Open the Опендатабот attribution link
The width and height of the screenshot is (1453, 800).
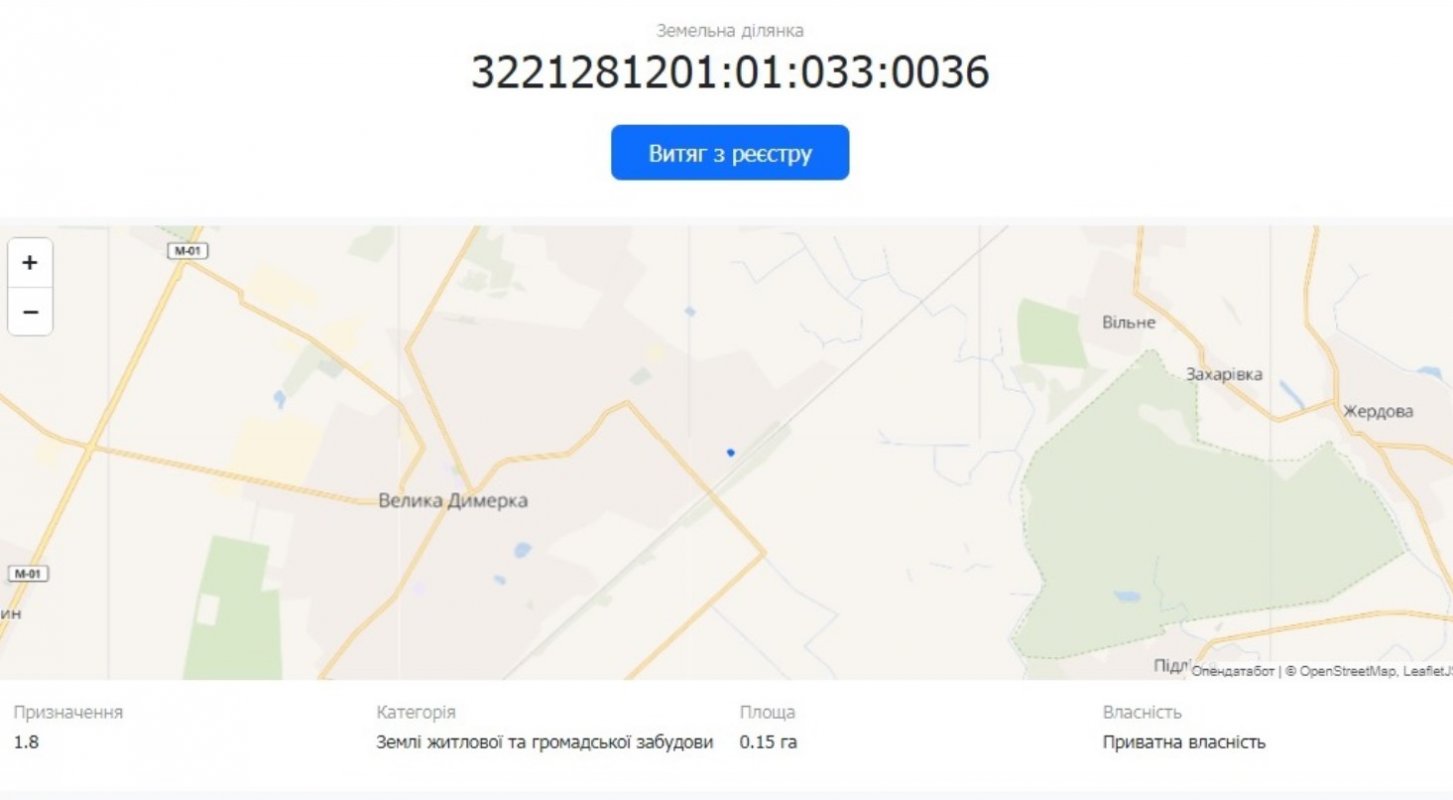pyautogui.click(x=1232, y=672)
